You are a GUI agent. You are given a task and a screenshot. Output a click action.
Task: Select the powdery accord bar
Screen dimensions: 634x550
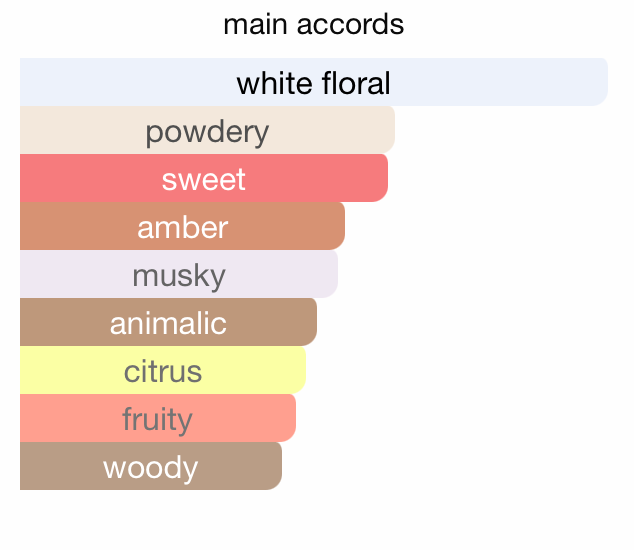207,130
